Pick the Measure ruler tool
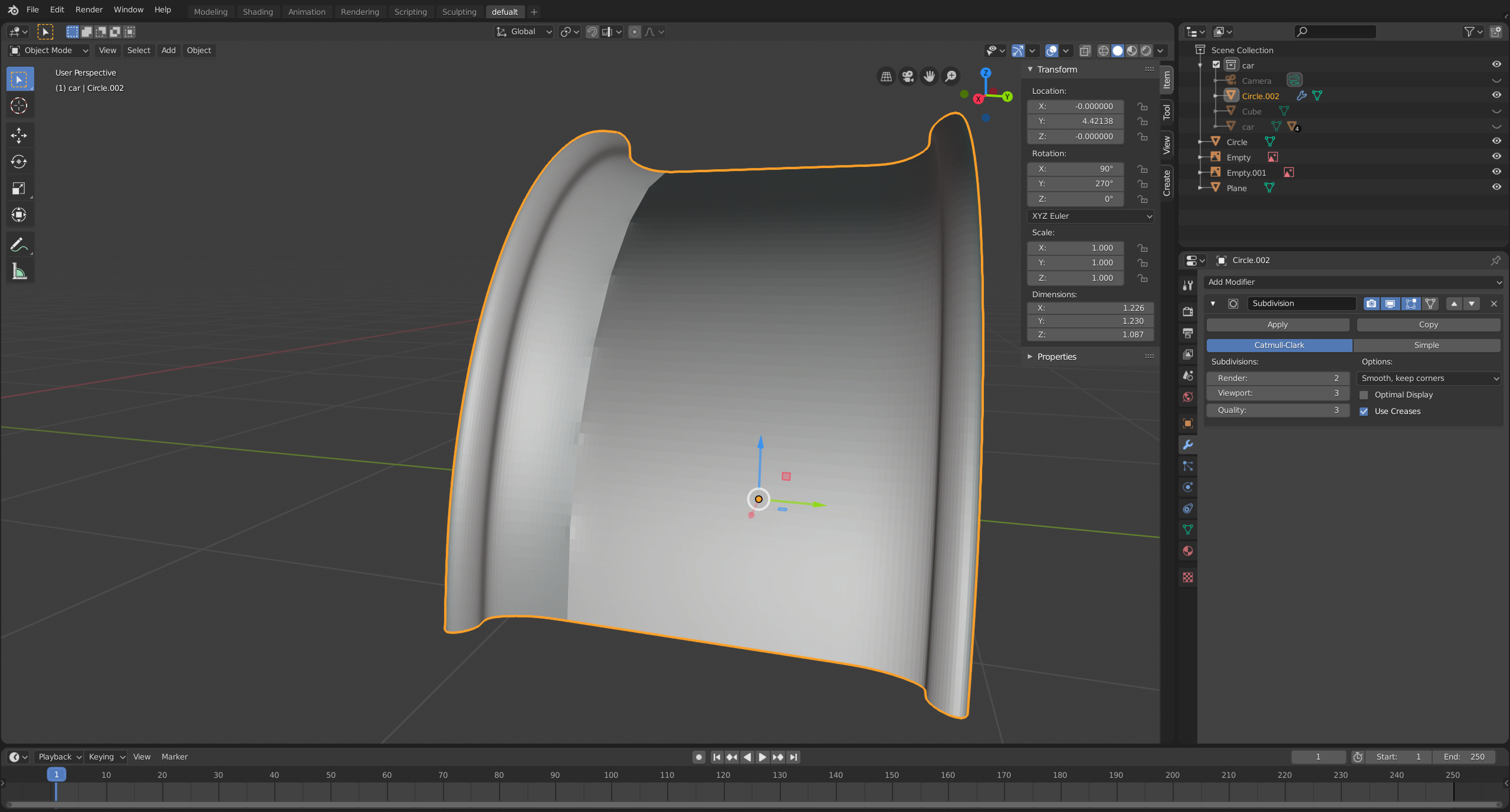1510x812 pixels. 19,271
